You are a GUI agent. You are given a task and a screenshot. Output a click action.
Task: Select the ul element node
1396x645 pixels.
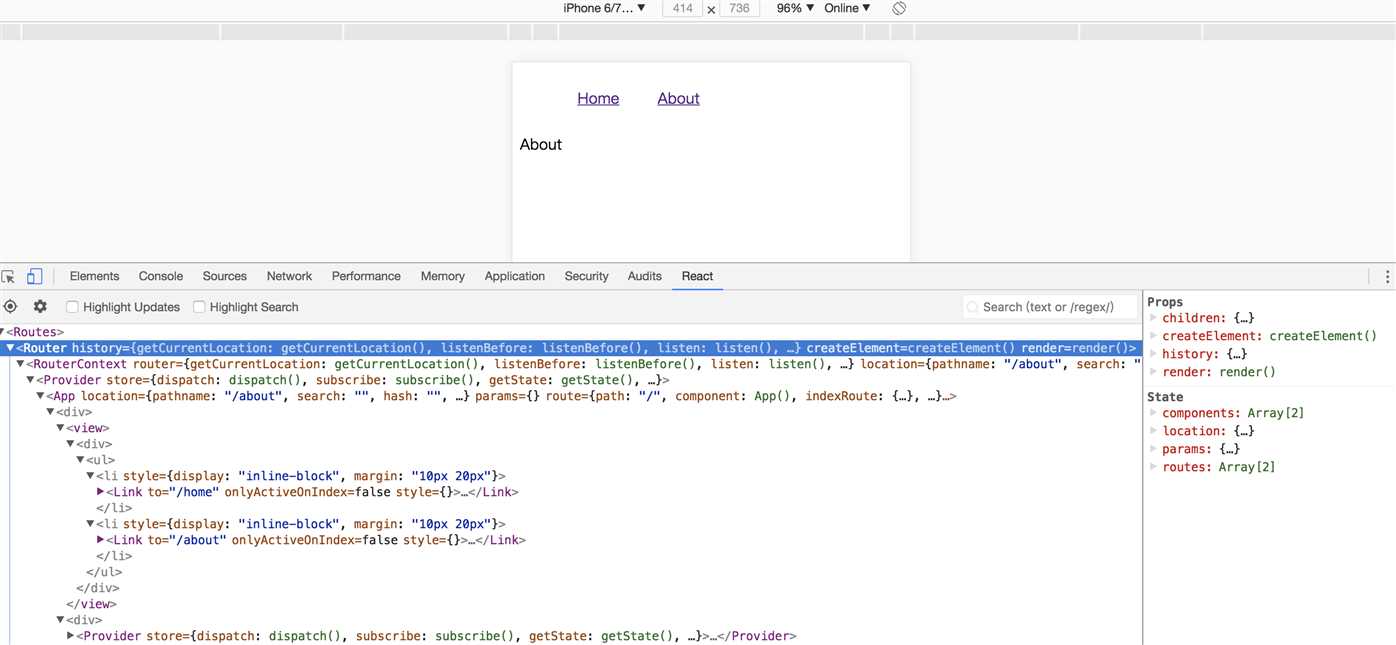click(100, 460)
